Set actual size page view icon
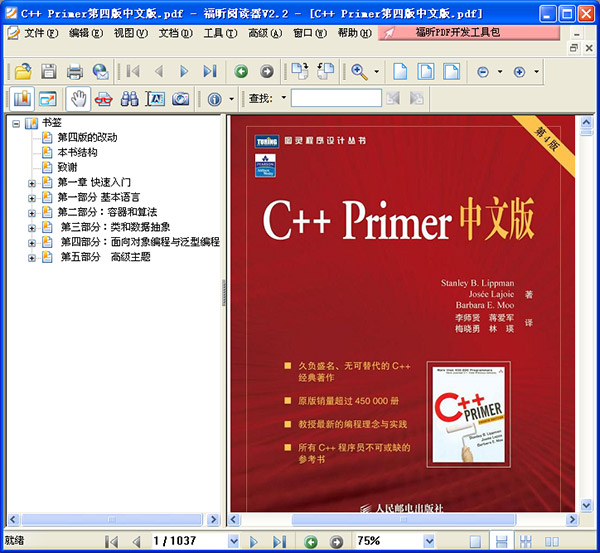Viewport: 600px width, 553px height. (400, 72)
